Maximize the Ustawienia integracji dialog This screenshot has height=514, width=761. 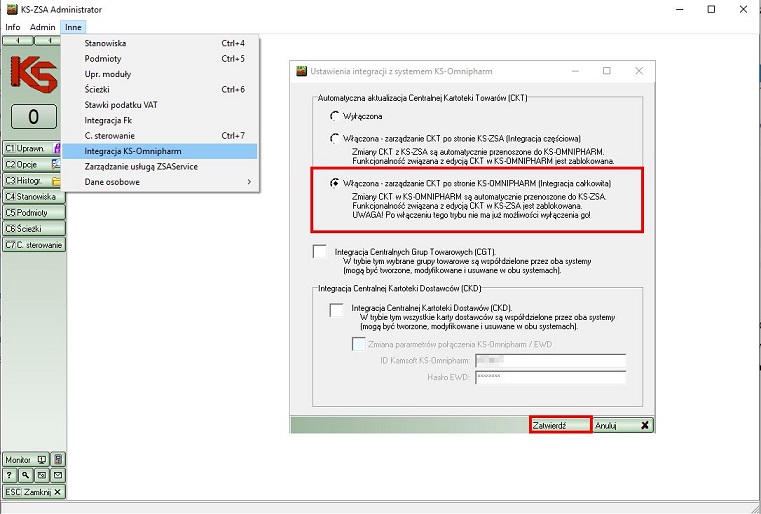607,71
